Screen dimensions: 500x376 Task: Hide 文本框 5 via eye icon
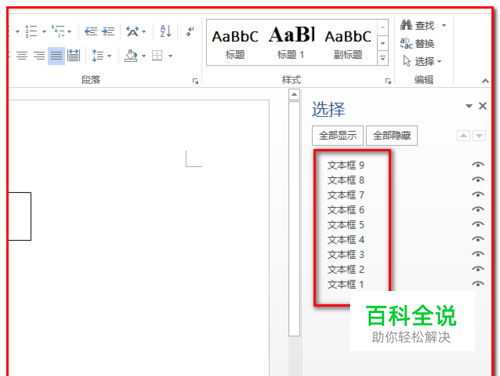pos(478,224)
